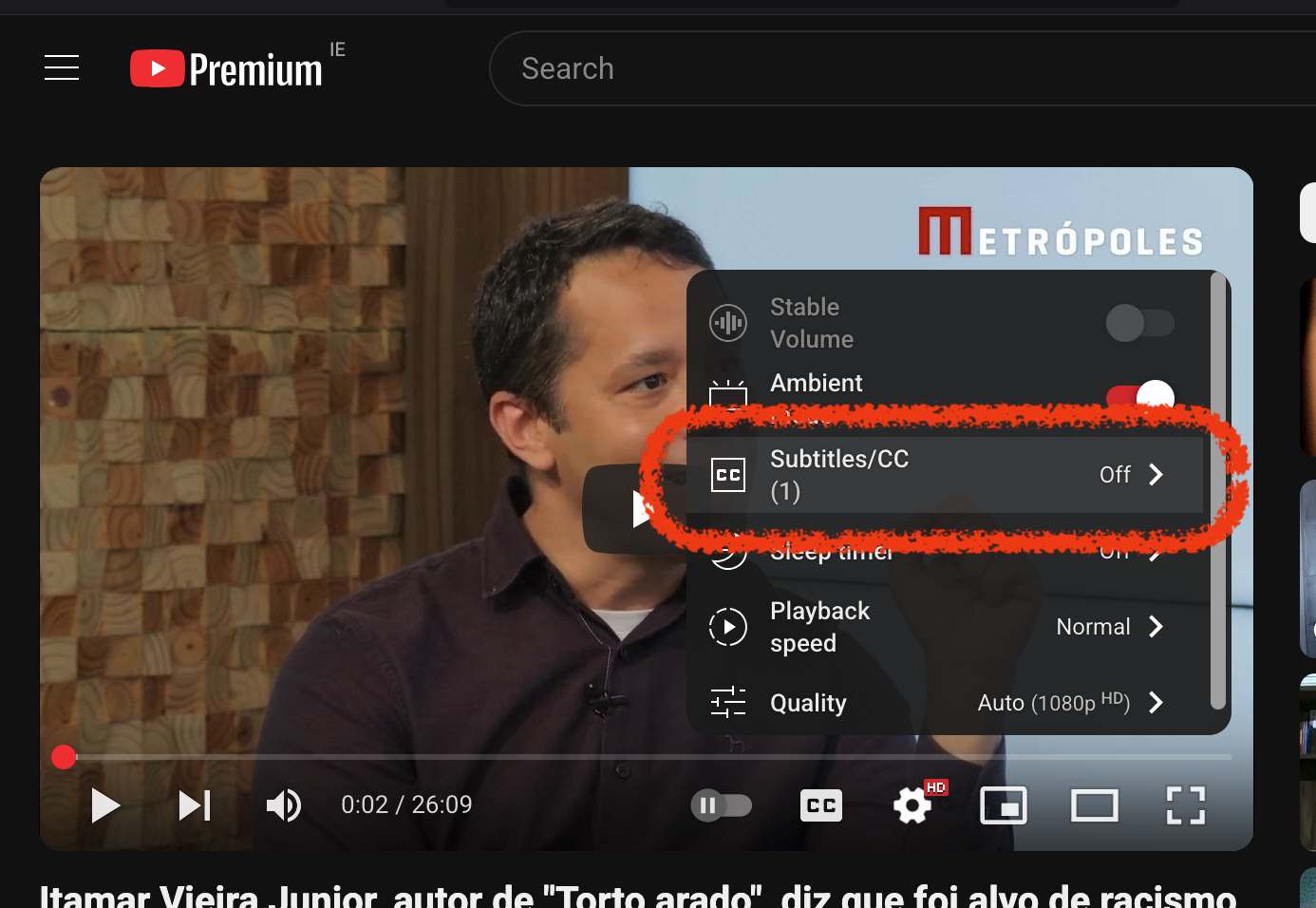Turn off Autoplay in the player controls

point(722,804)
